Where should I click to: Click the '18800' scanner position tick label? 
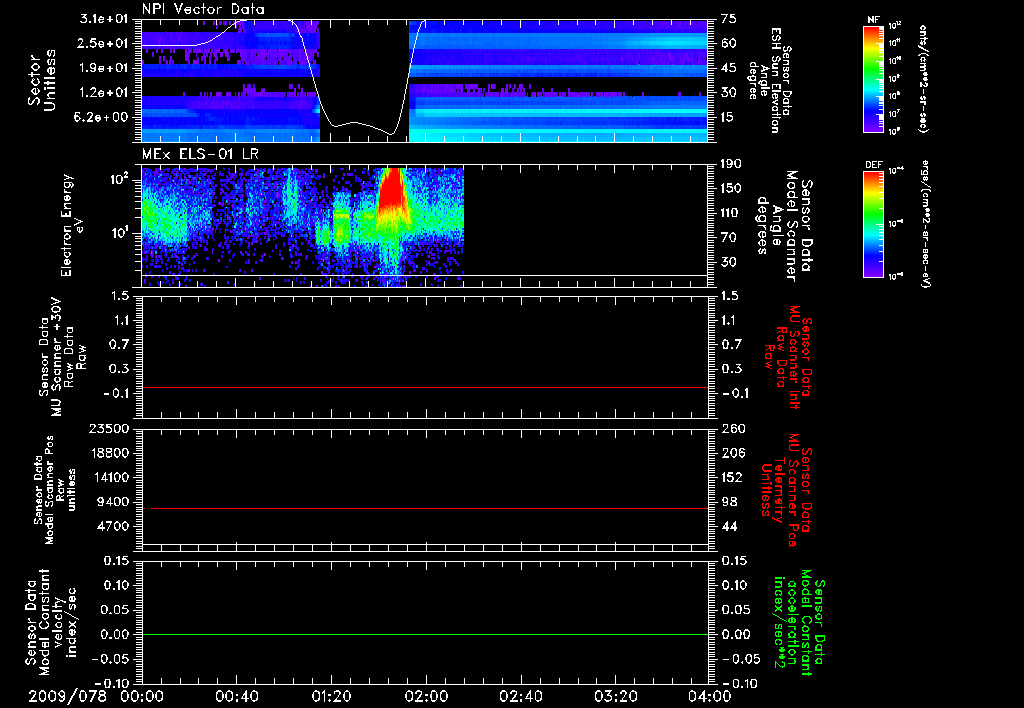pyautogui.click(x=109, y=453)
